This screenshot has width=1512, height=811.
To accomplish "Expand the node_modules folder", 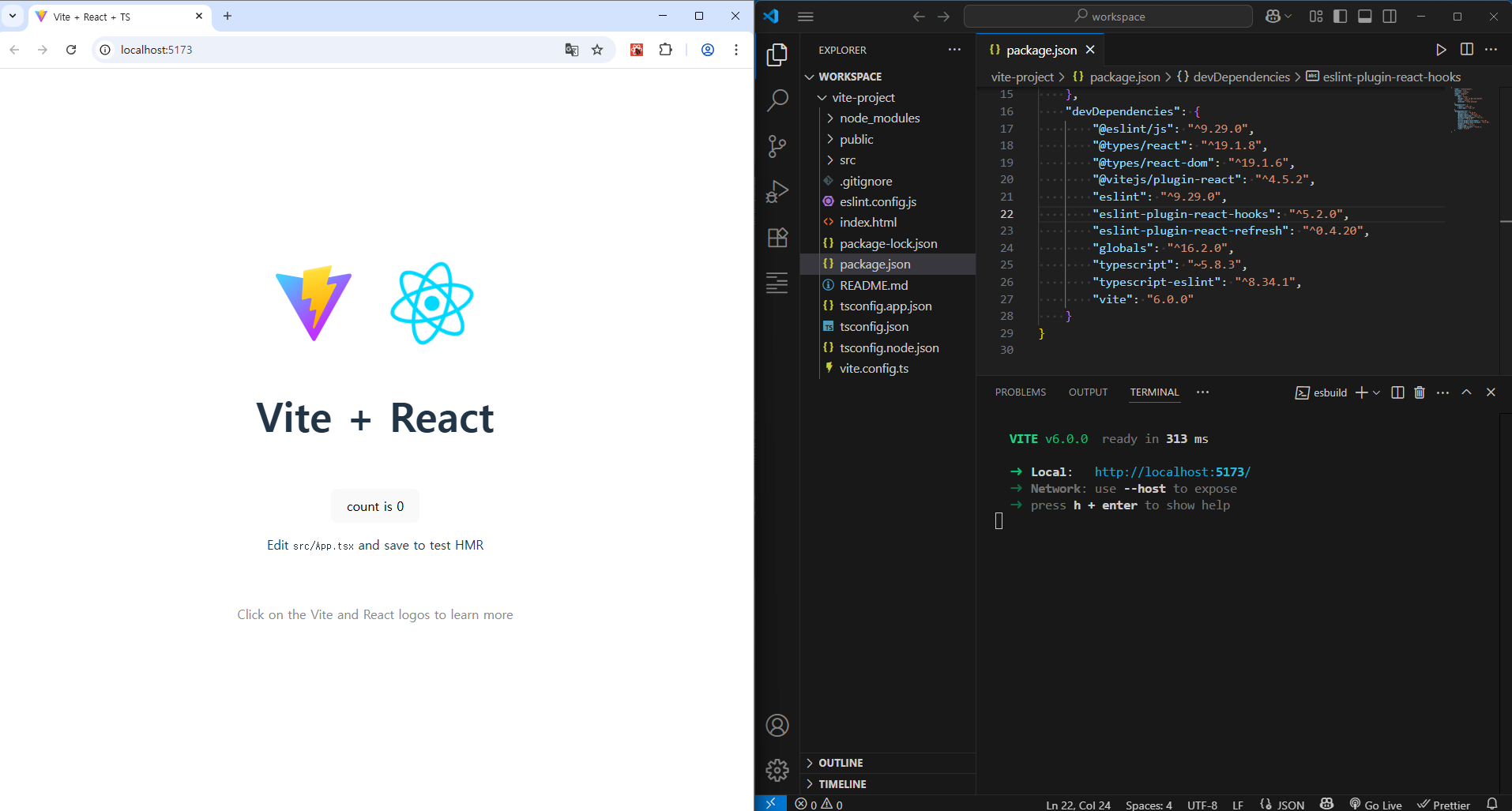I will click(879, 118).
